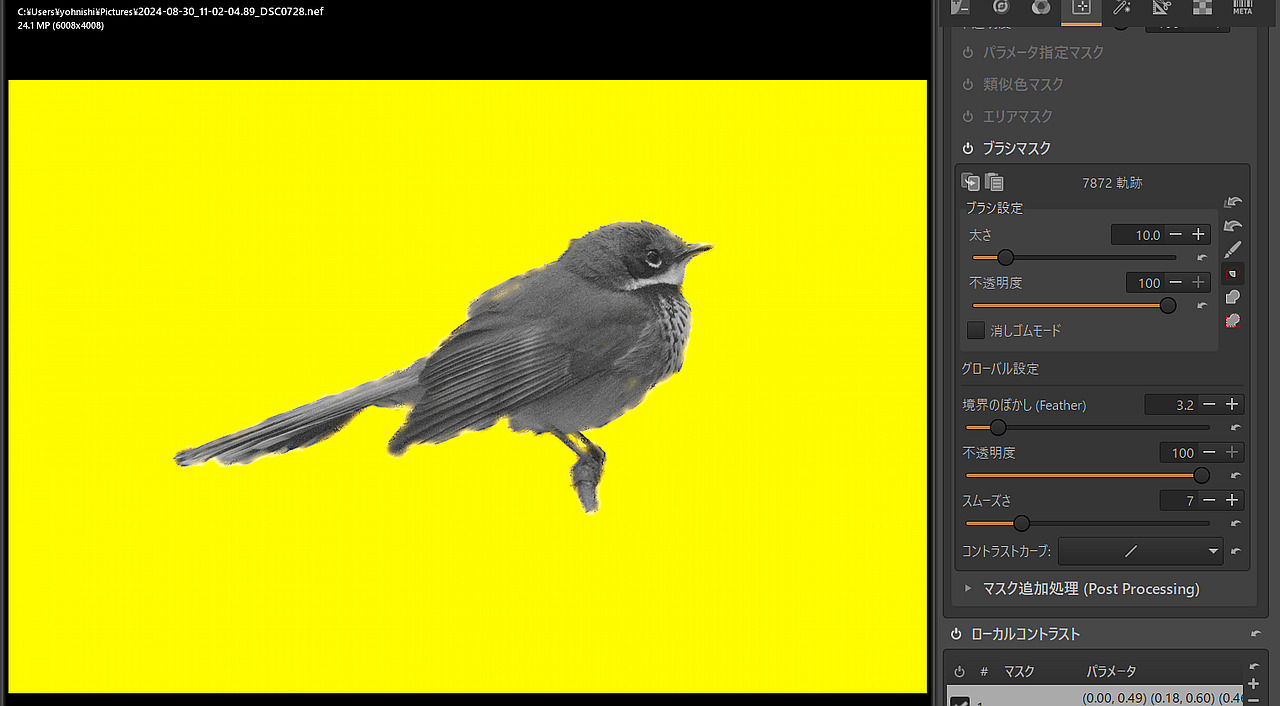Click the file path text DSC0728.nef

170,11
